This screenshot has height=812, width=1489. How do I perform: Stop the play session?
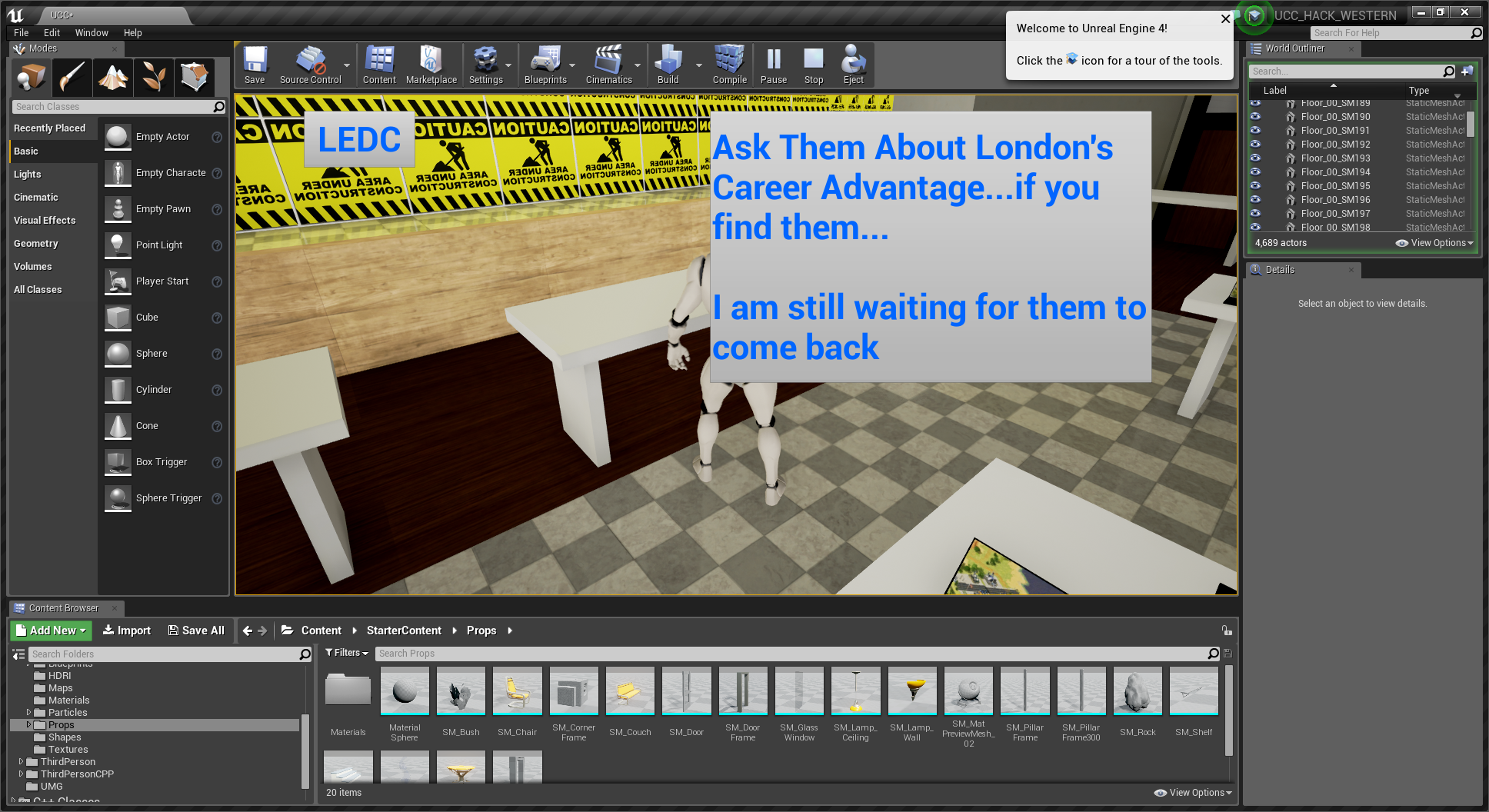[814, 65]
